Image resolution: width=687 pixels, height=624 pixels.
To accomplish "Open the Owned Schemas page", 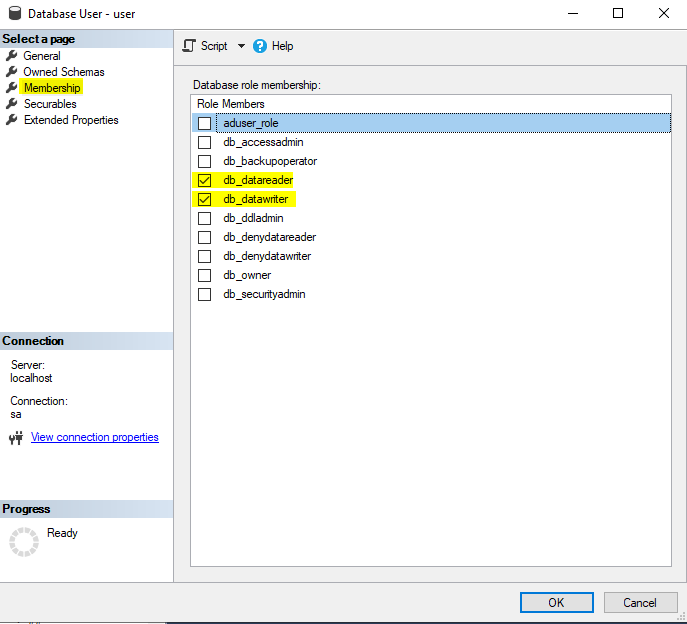I will coord(64,71).
